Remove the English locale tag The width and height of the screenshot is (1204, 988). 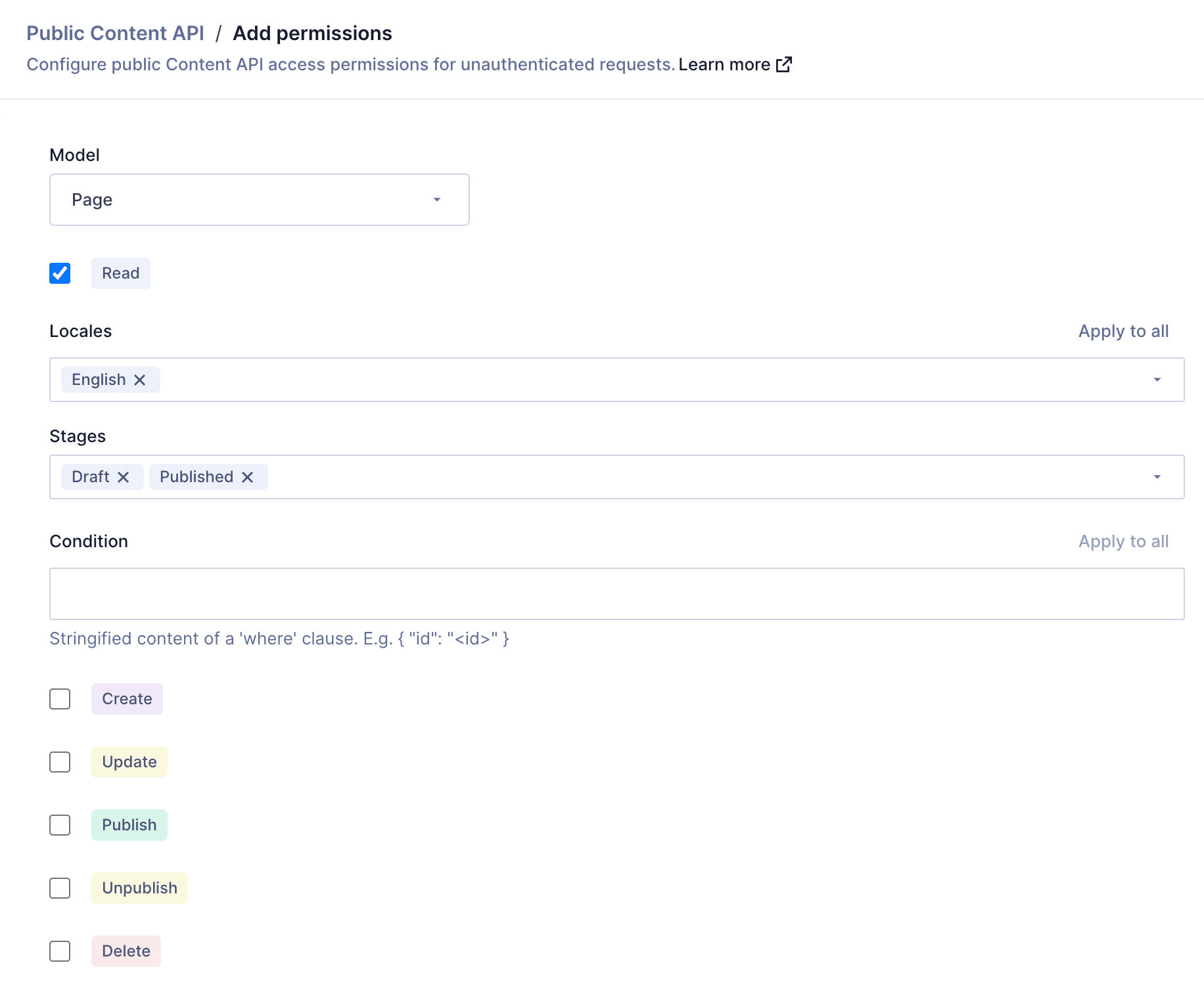pyautogui.click(x=140, y=380)
